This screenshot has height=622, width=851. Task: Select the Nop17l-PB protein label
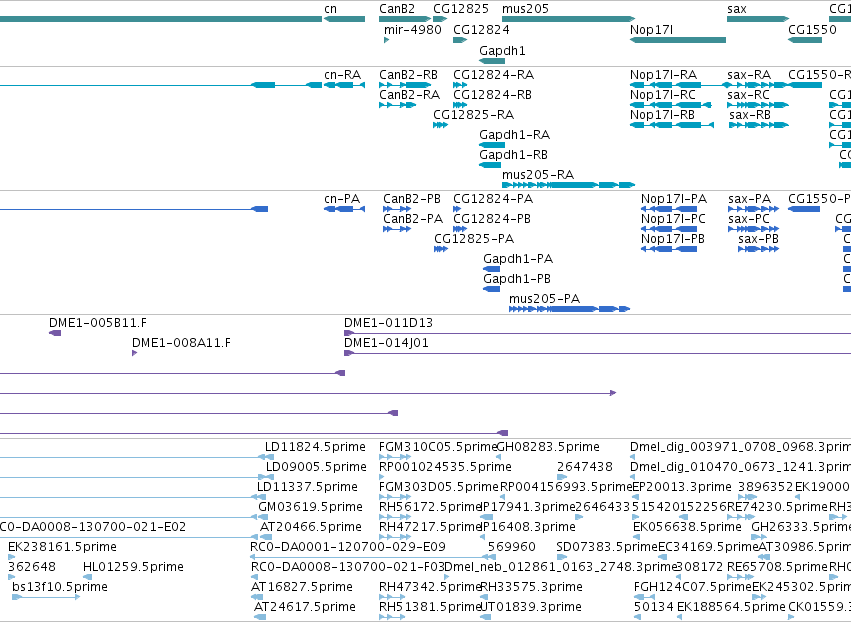pos(672,239)
